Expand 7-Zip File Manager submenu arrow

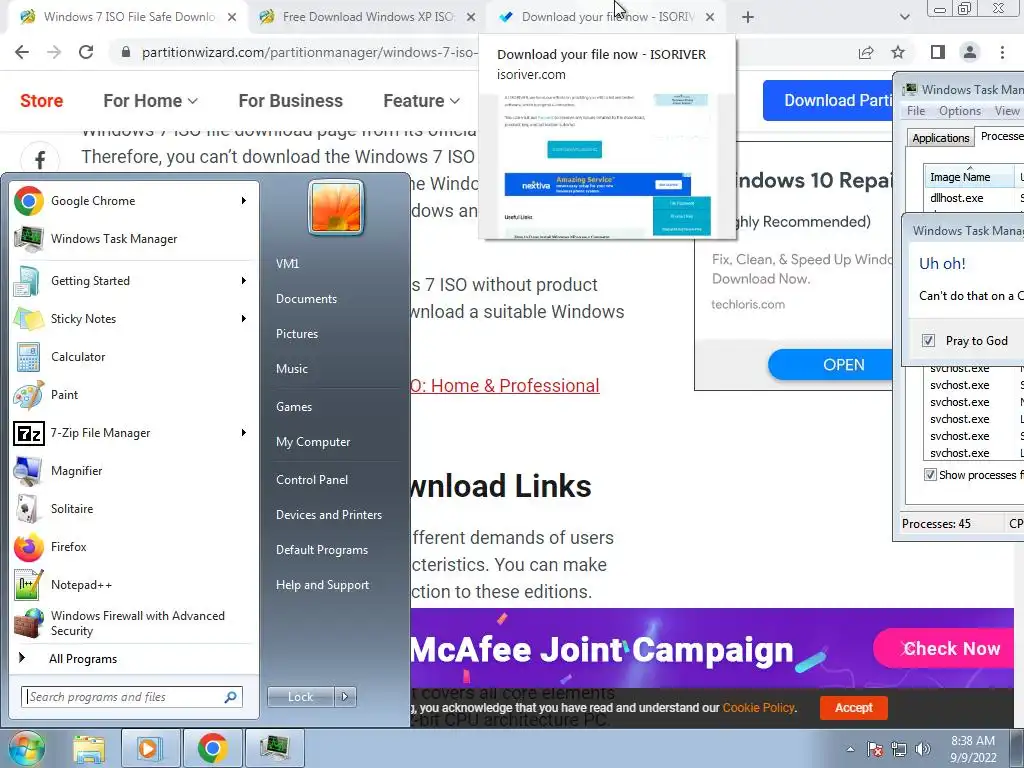[x=244, y=432]
